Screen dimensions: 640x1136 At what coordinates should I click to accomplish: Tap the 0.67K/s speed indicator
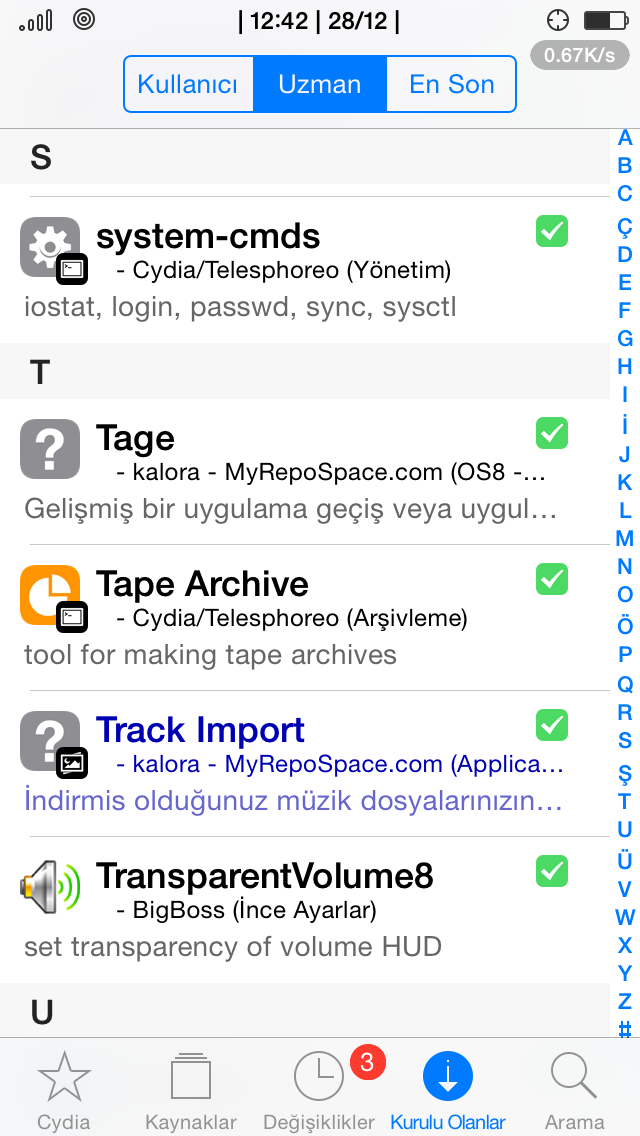(580, 55)
